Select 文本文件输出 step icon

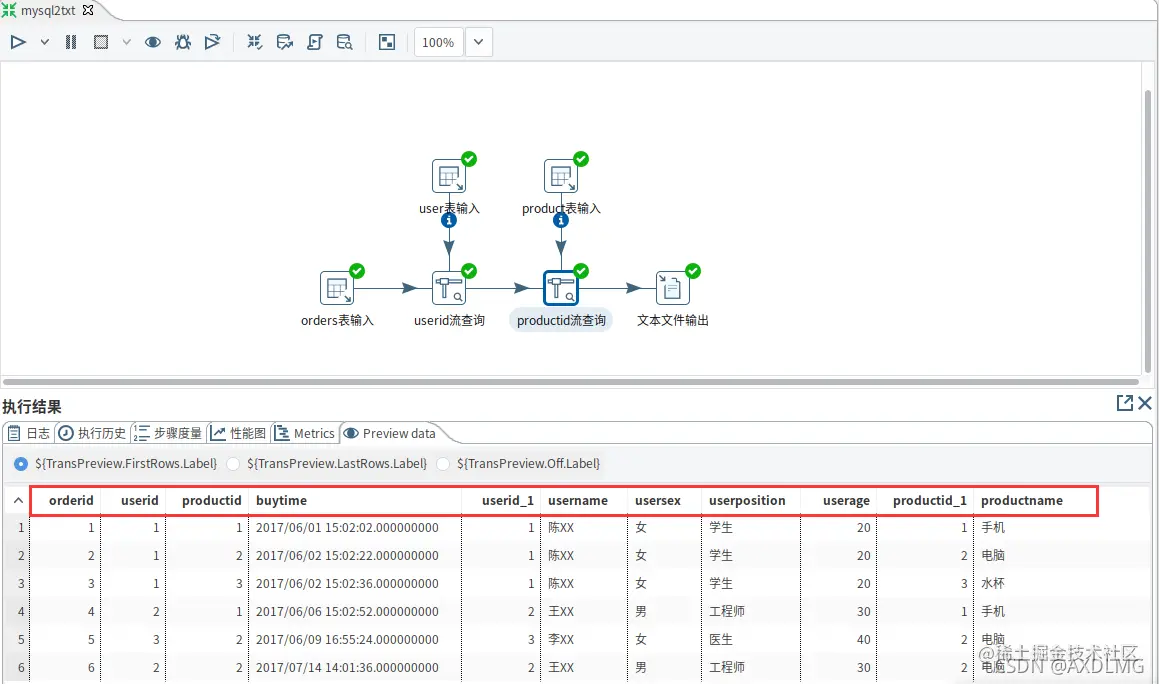click(673, 288)
